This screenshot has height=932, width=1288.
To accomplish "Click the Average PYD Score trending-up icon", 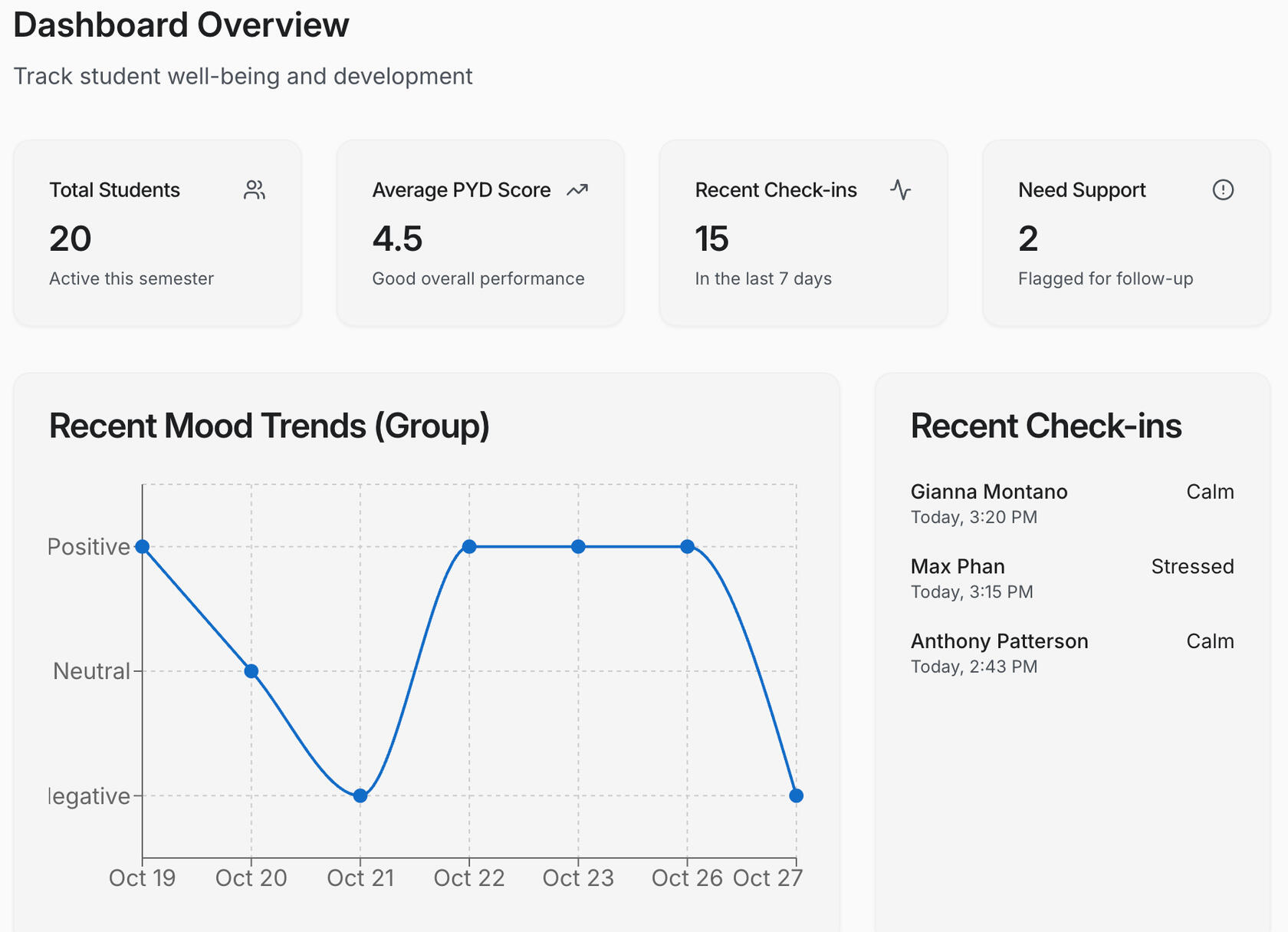I will point(577,190).
